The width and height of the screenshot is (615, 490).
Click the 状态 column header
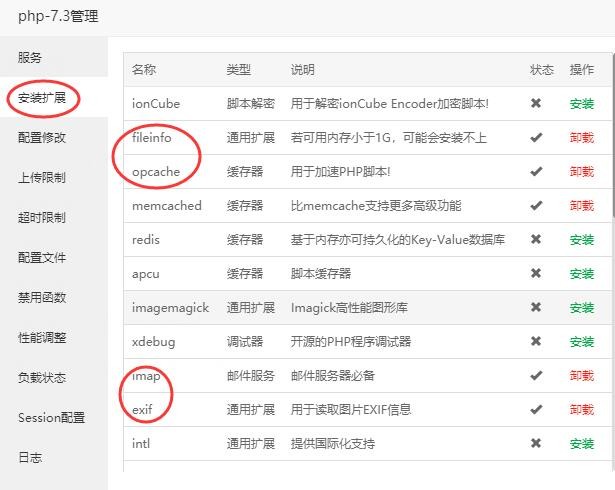(x=542, y=70)
